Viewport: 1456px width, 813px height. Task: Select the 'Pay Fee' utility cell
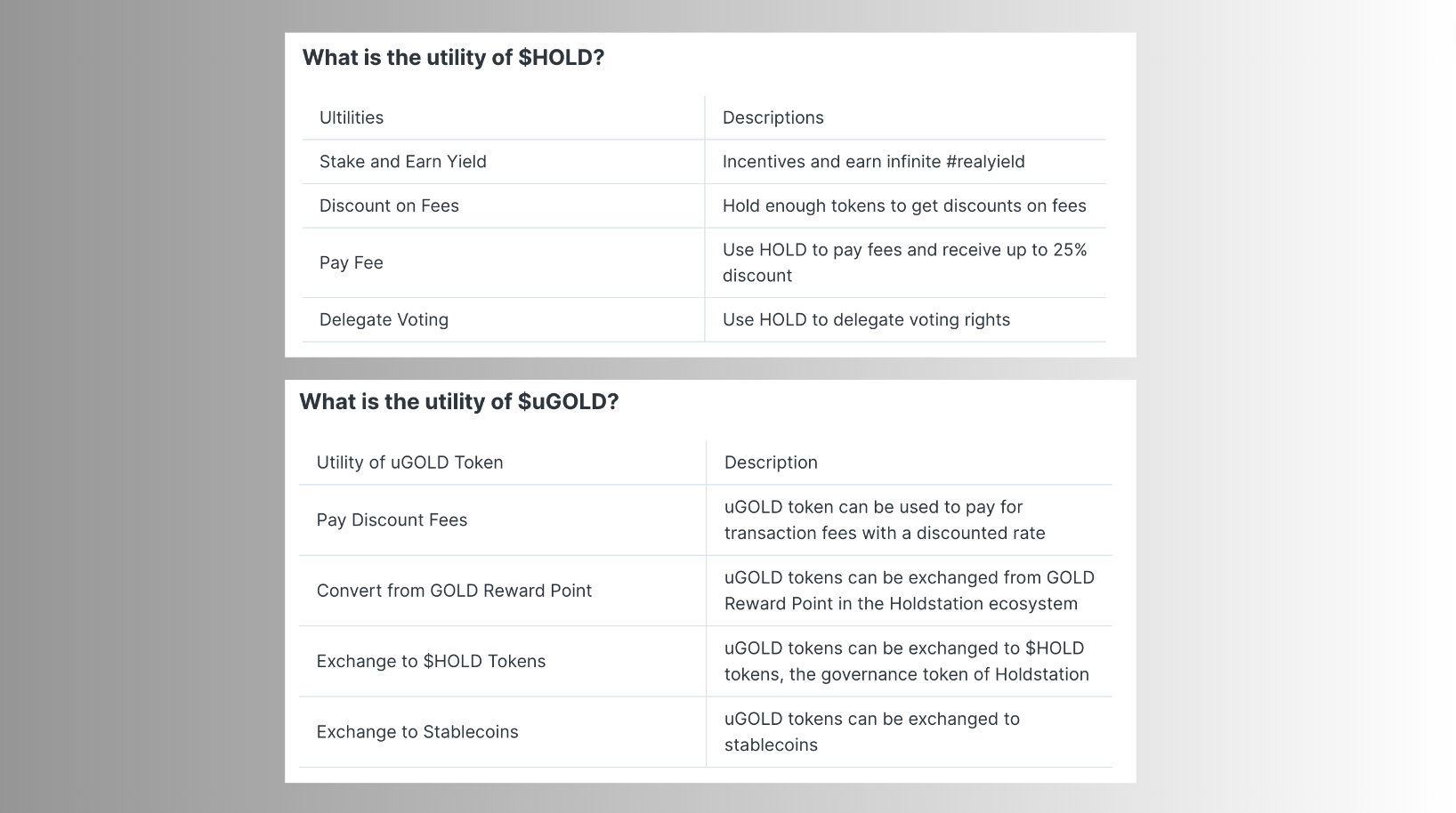(352, 262)
